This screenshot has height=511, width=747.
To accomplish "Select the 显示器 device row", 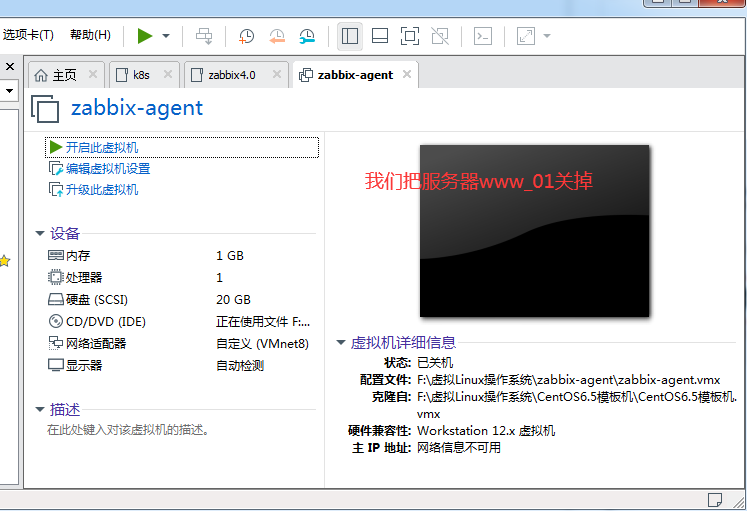I will pyautogui.click(x=181, y=365).
